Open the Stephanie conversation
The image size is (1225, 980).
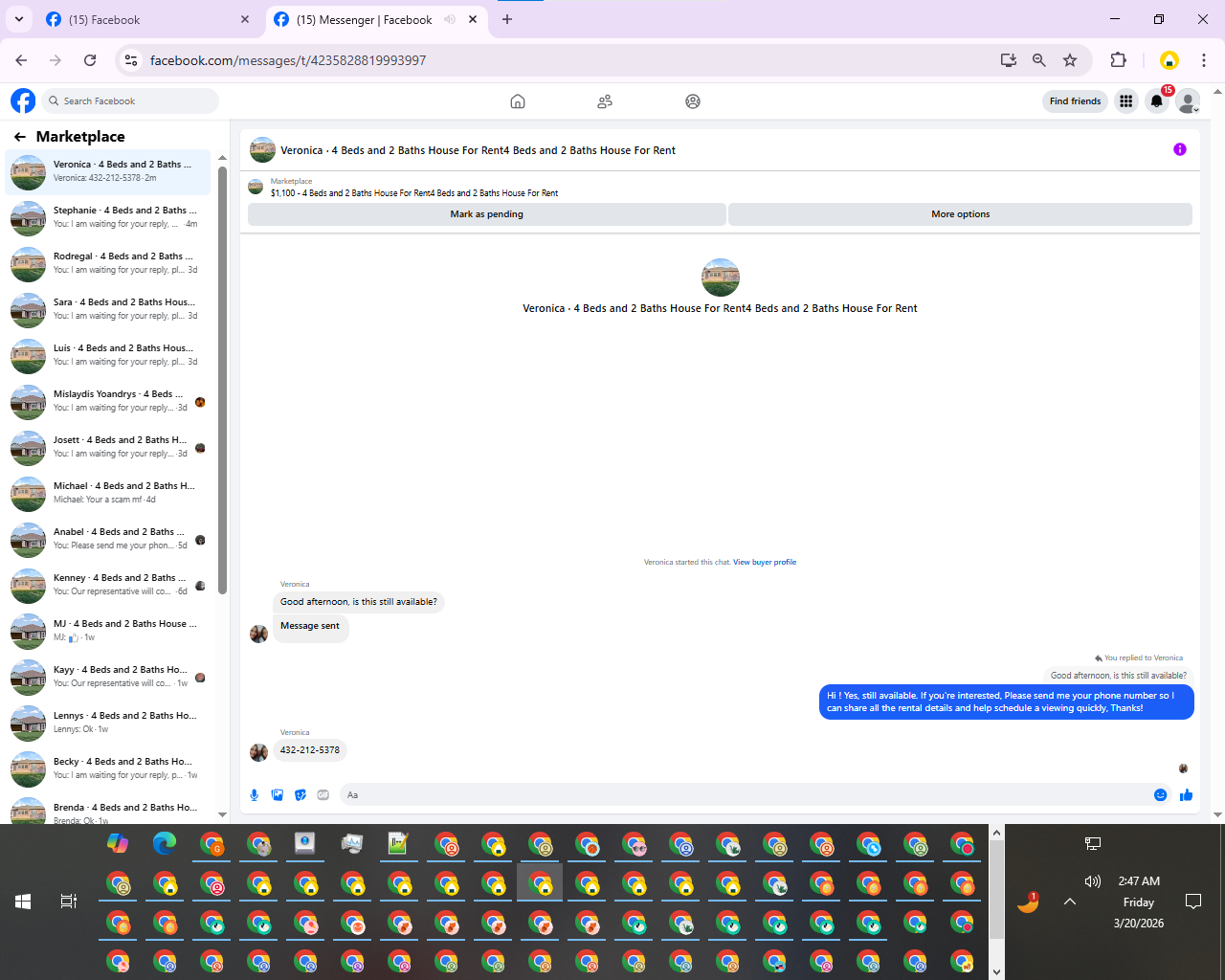108,218
